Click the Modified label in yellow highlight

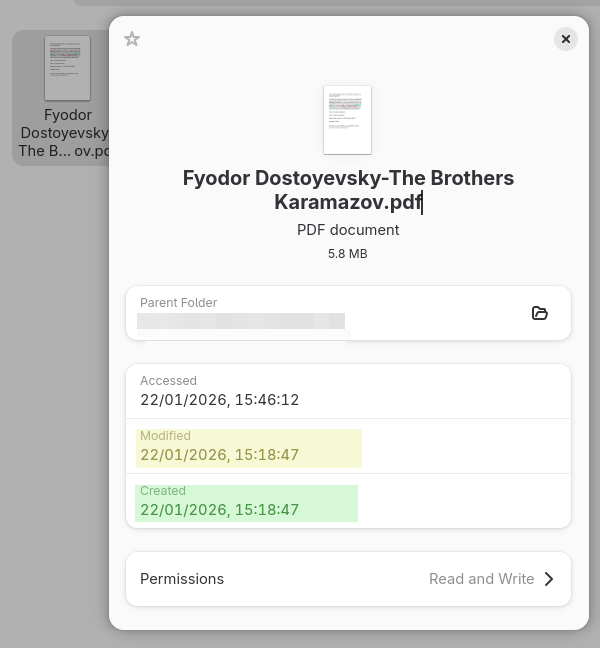[x=166, y=436]
